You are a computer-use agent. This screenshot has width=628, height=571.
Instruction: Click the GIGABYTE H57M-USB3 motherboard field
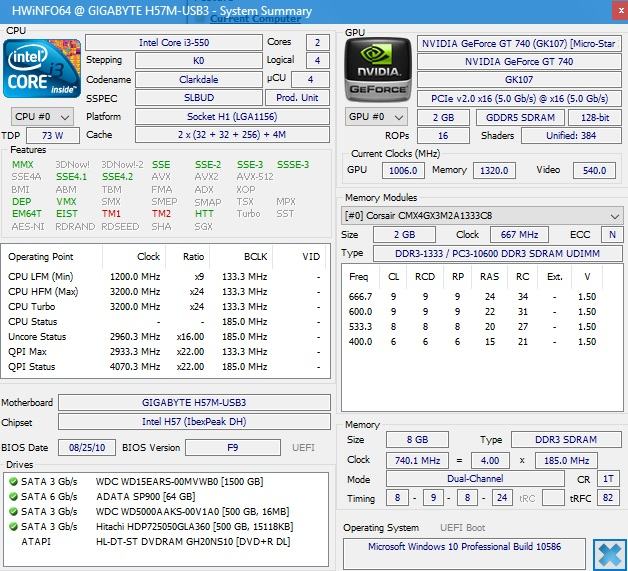tap(194, 403)
